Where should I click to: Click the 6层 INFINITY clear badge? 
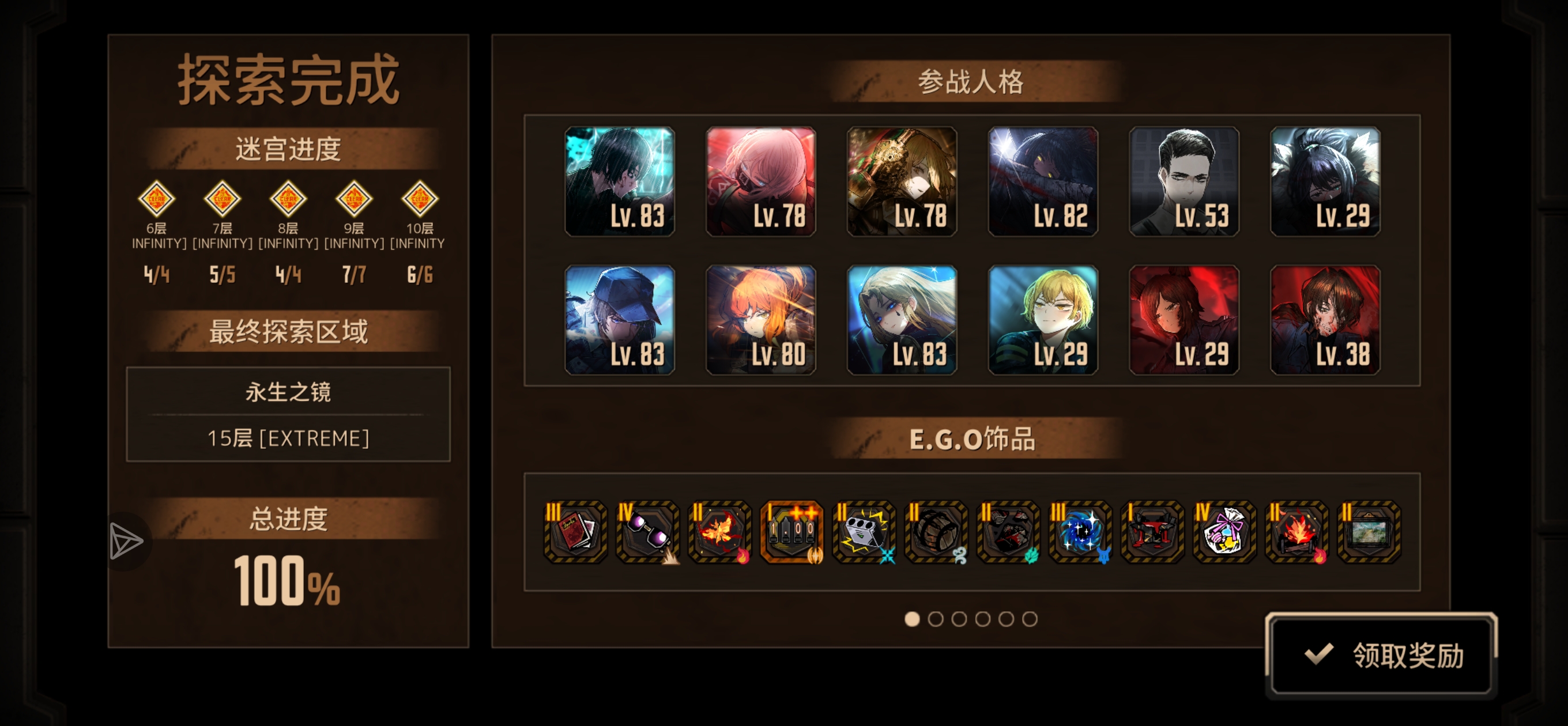coord(156,198)
